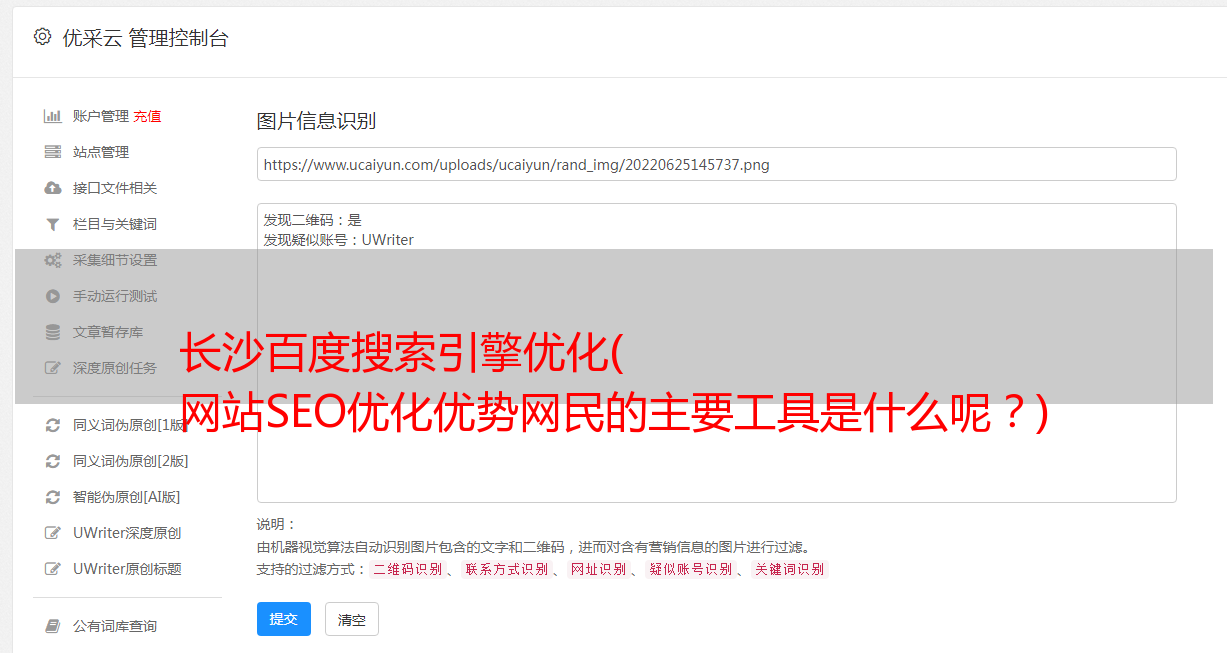This screenshot has width=1227, height=653.
Task: Open UWriter深度原创 menu item
Action: (x=127, y=533)
